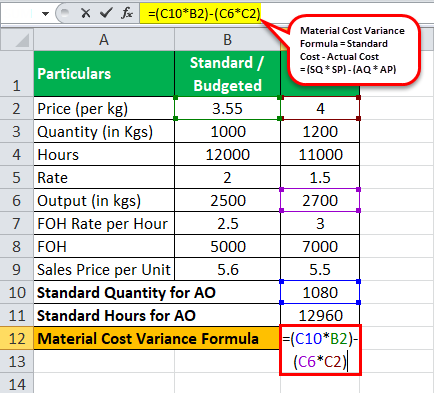Click the 'Quantity (in Kgs)' cell
This screenshot has height=393, width=434.
pyautogui.click(x=104, y=132)
